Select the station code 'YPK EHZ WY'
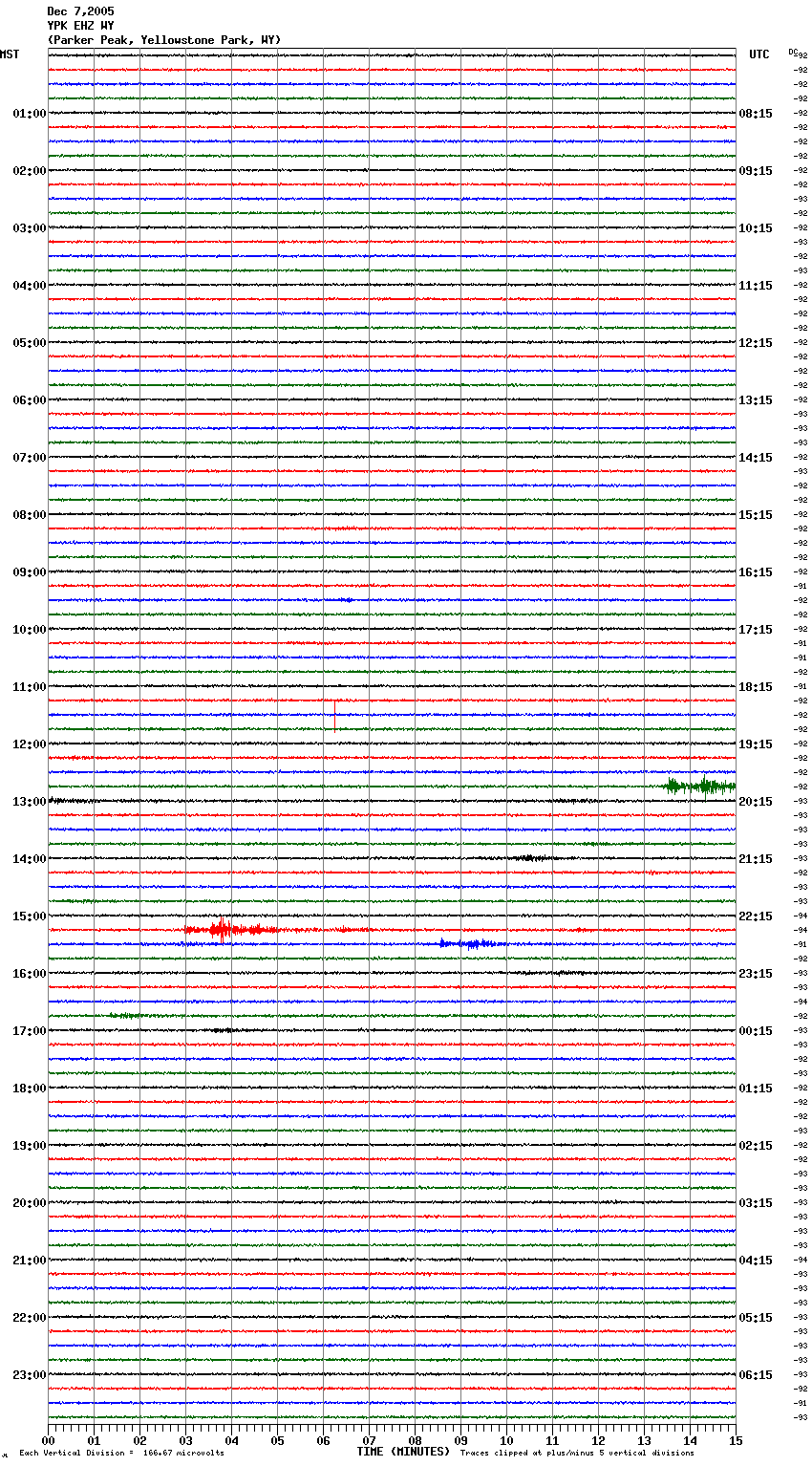Screen dimensions: 812x1466 (x=80, y=26)
